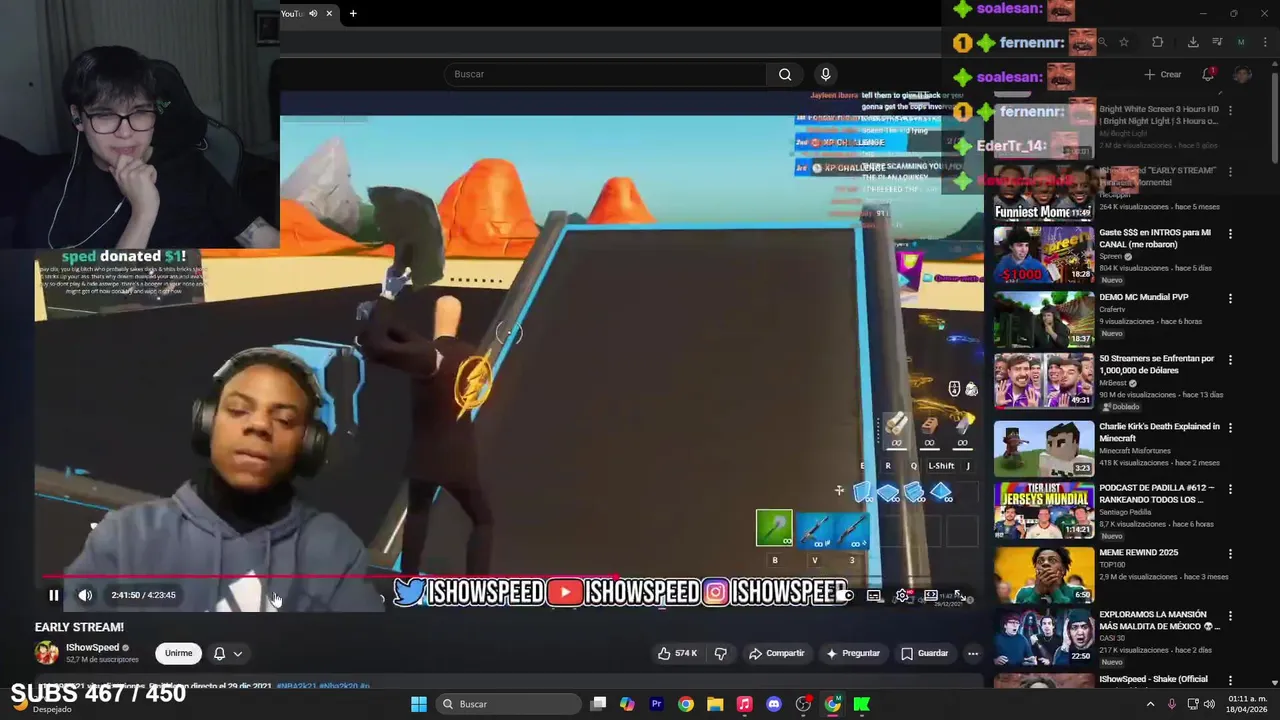Dislike the EARLY STREAM video
Viewport: 1280px width, 720px height.
pos(720,653)
